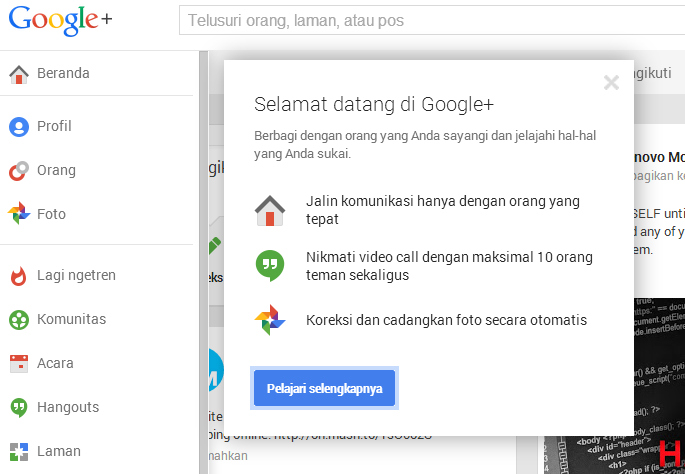
Task: Click the photos pinwheel icon inside dialog
Action: (270, 320)
